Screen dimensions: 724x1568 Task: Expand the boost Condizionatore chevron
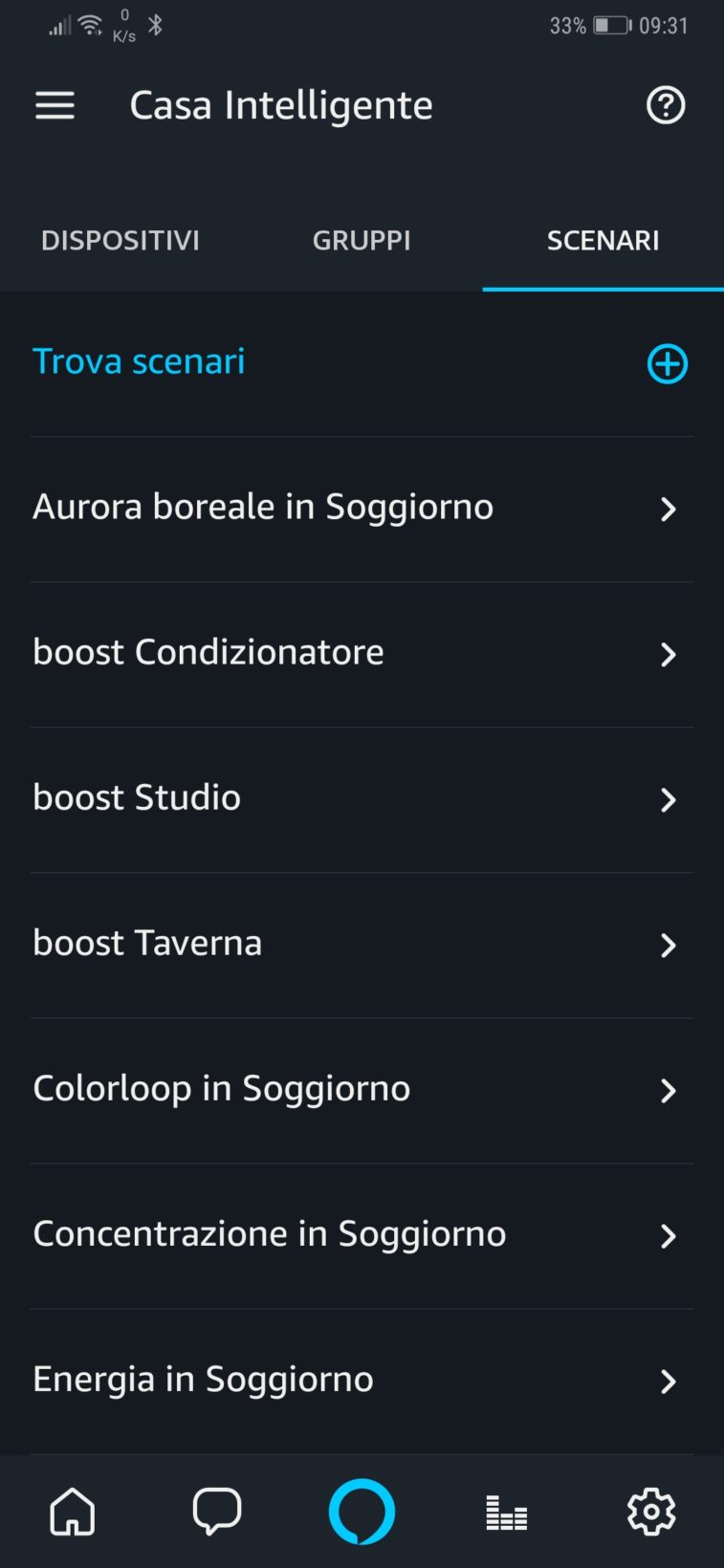668,654
